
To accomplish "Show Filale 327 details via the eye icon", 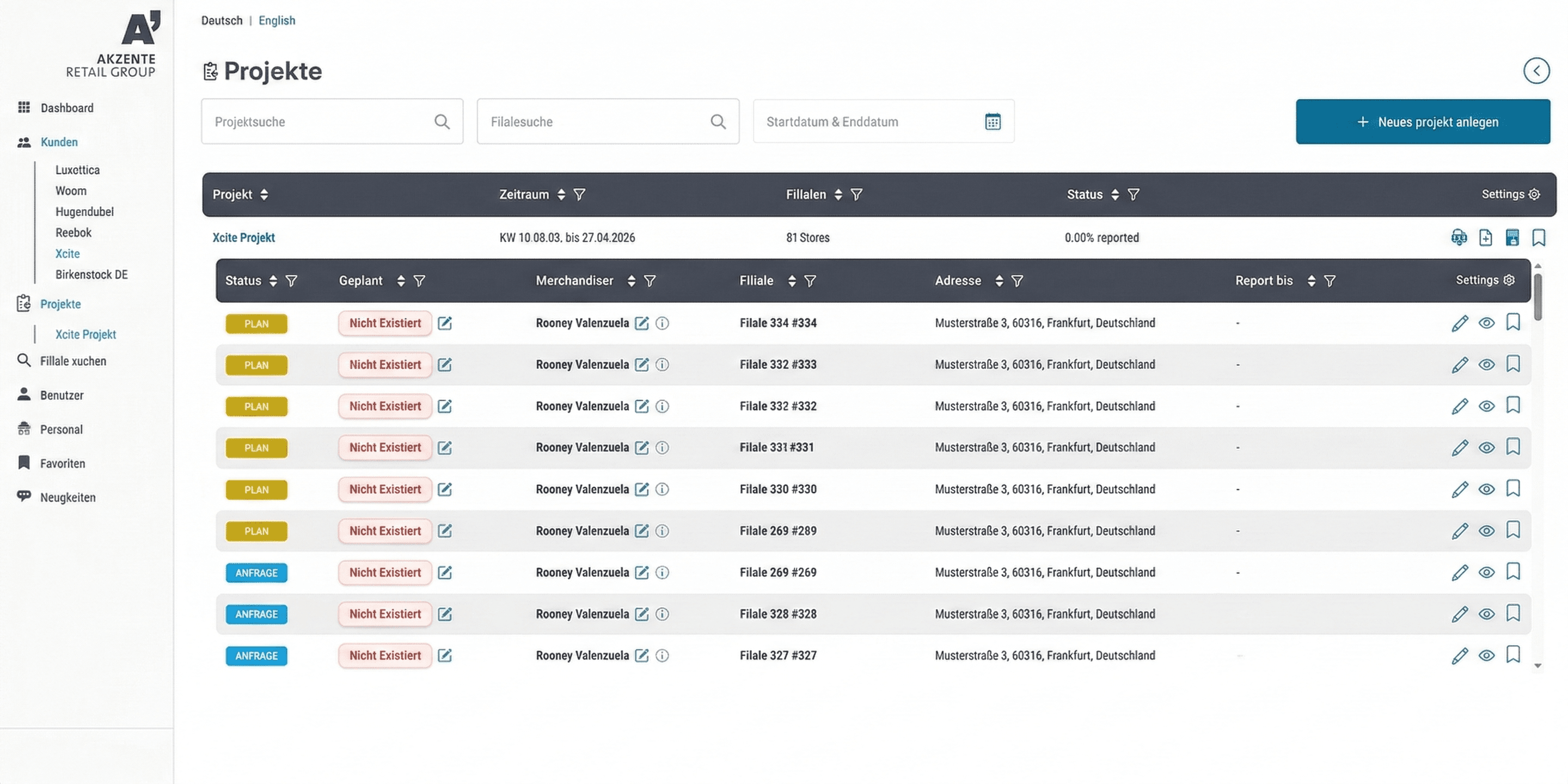I will pos(1486,656).
